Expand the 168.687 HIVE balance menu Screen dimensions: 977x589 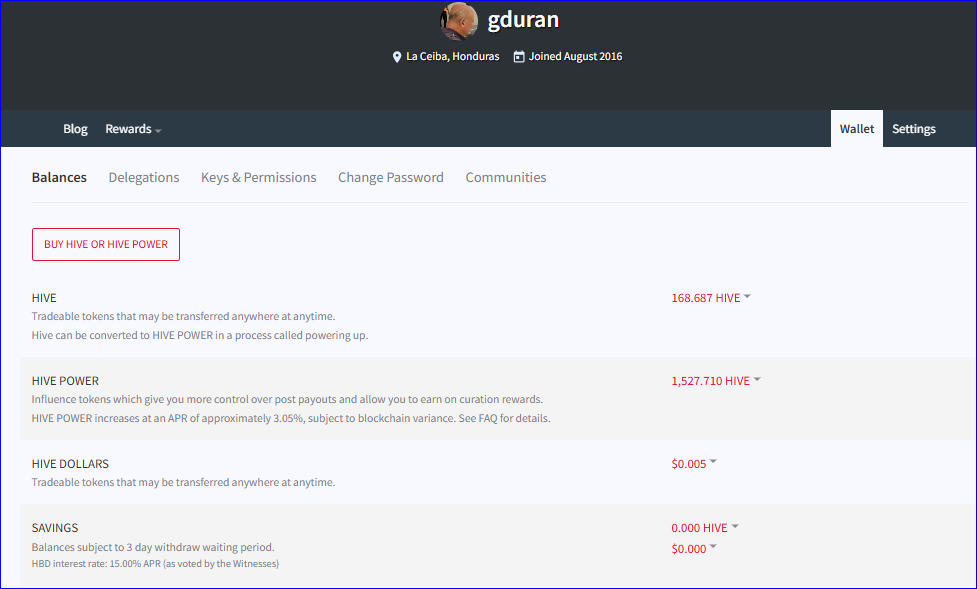coord(711,298)
